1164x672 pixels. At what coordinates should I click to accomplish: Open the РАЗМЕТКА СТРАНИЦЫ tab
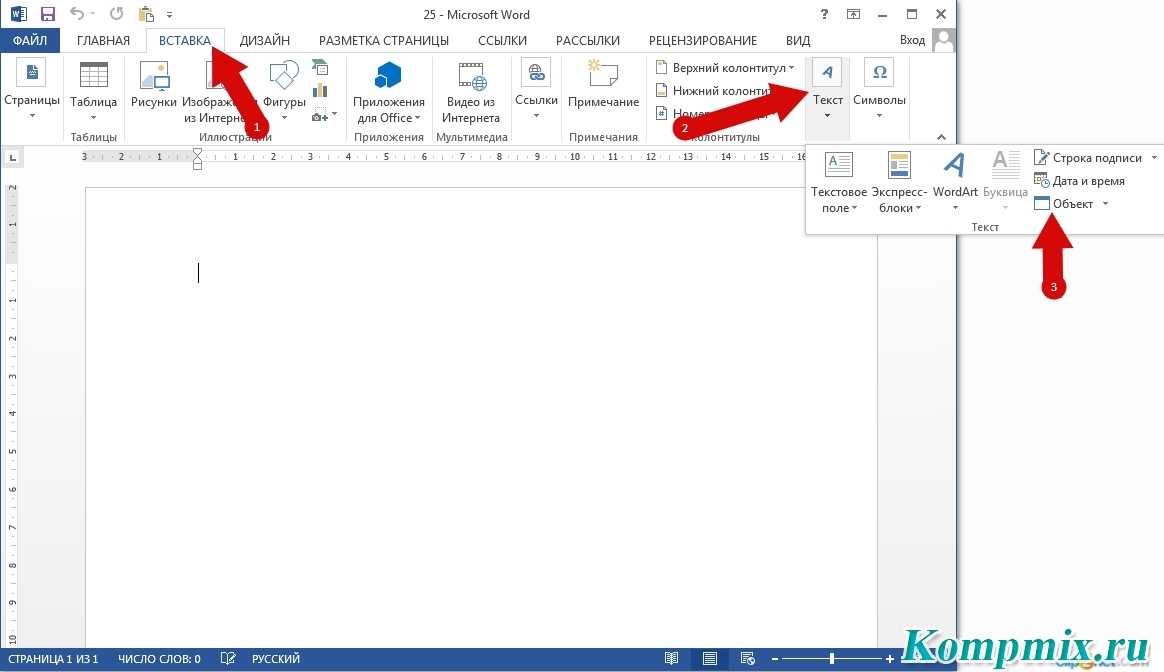pyautogui.click(x=384, y=40)
